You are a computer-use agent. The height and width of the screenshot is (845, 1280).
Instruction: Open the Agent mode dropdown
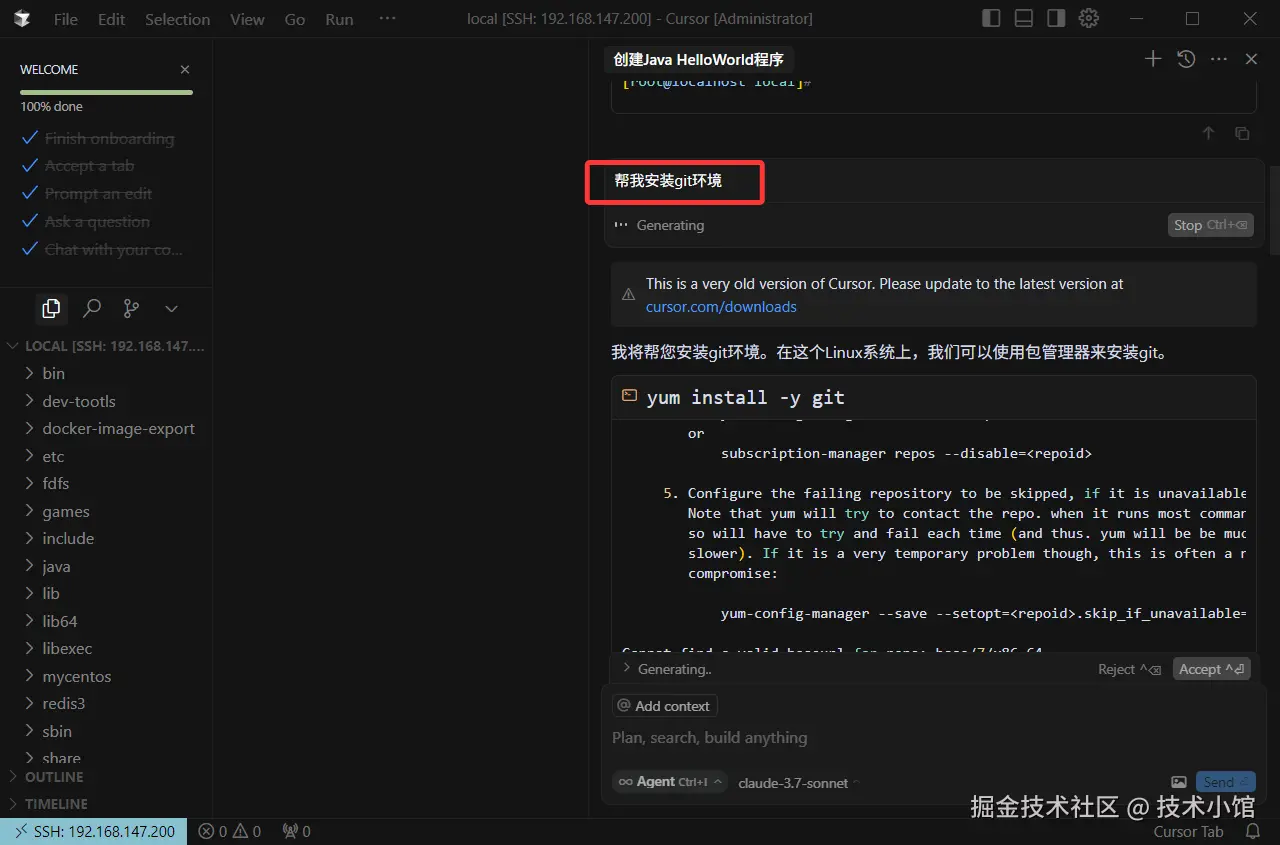(x=669, y=782)
